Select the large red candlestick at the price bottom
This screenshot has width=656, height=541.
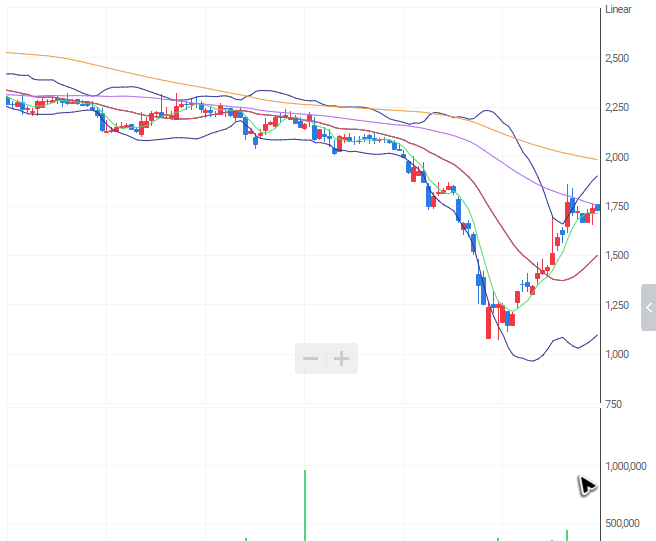point(488,322)
